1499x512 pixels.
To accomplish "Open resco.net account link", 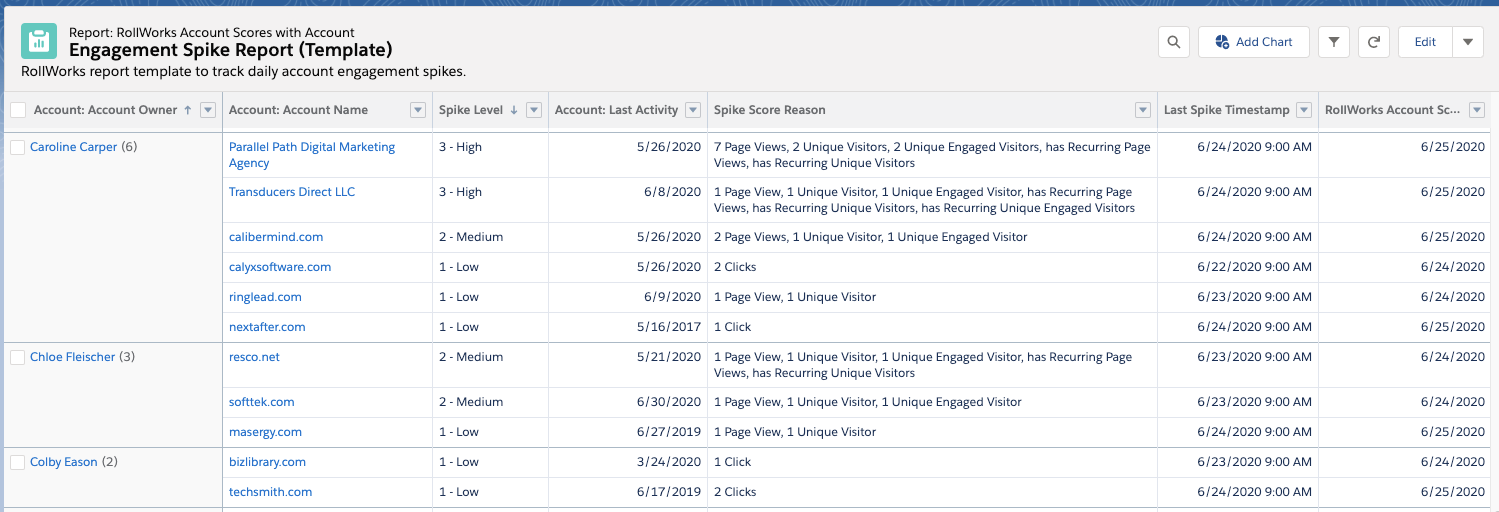I will (254, 357).
